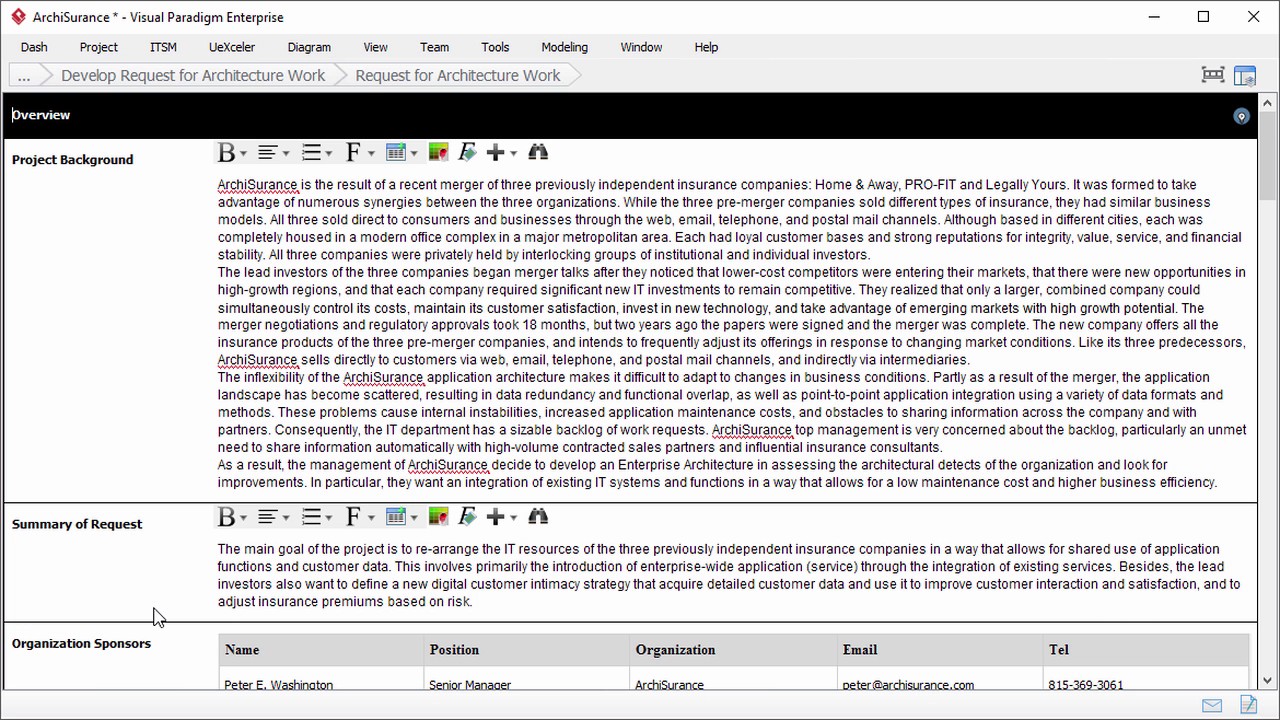Clear formatting in Project Background toolbar
Viewport: 1280px width, 720px height.
click(x=467, y=153)
